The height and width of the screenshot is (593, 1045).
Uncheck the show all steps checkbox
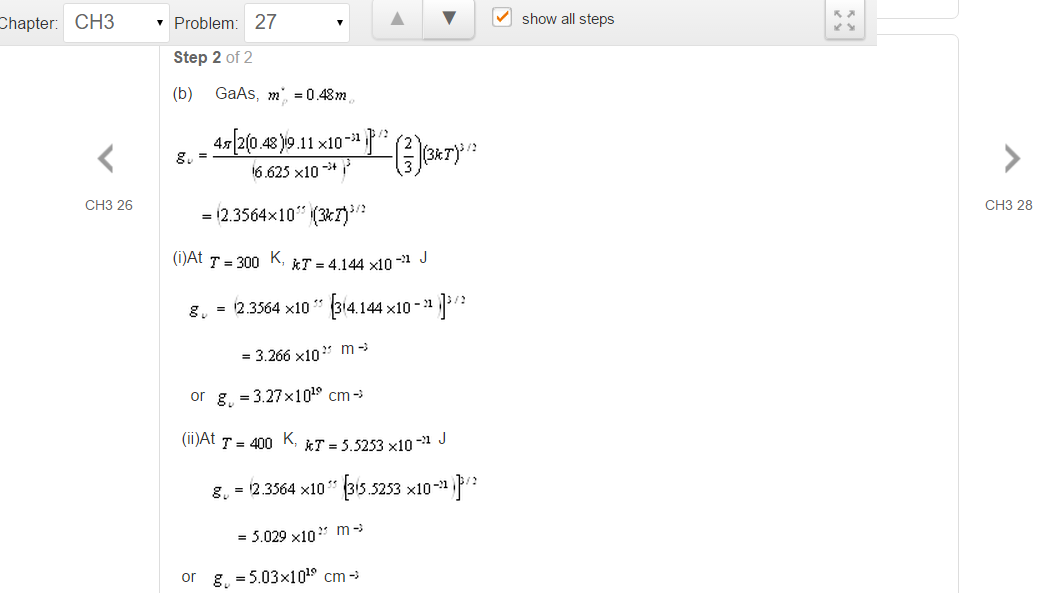click(x=502, y=17)
